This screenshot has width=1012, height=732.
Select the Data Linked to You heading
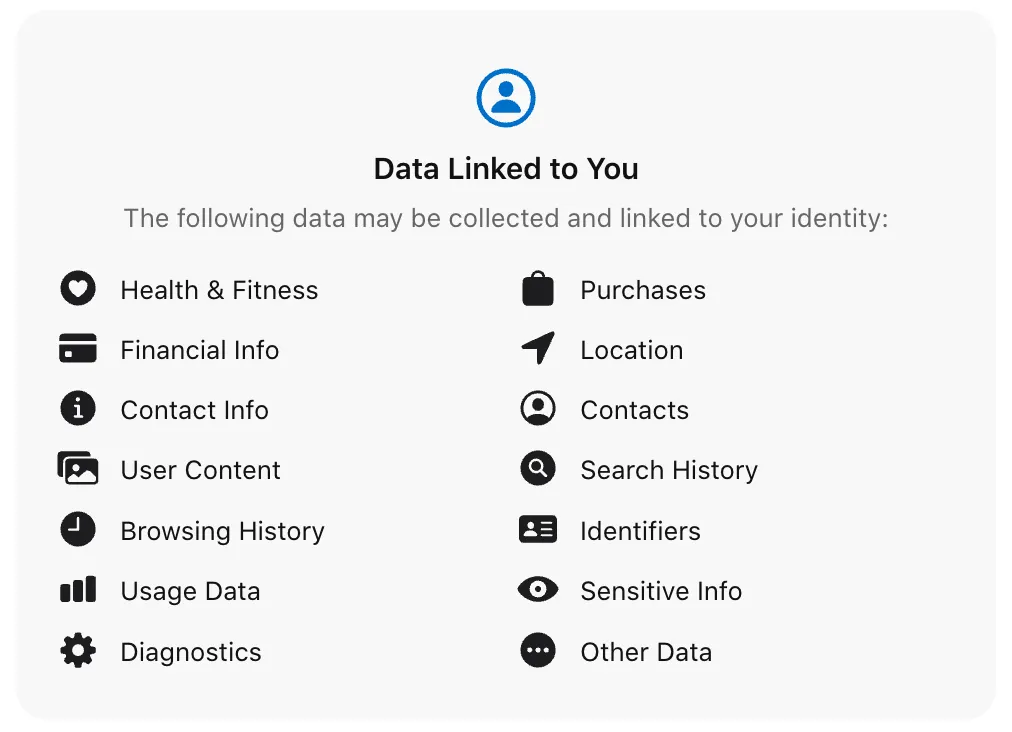tap(506, 169)
